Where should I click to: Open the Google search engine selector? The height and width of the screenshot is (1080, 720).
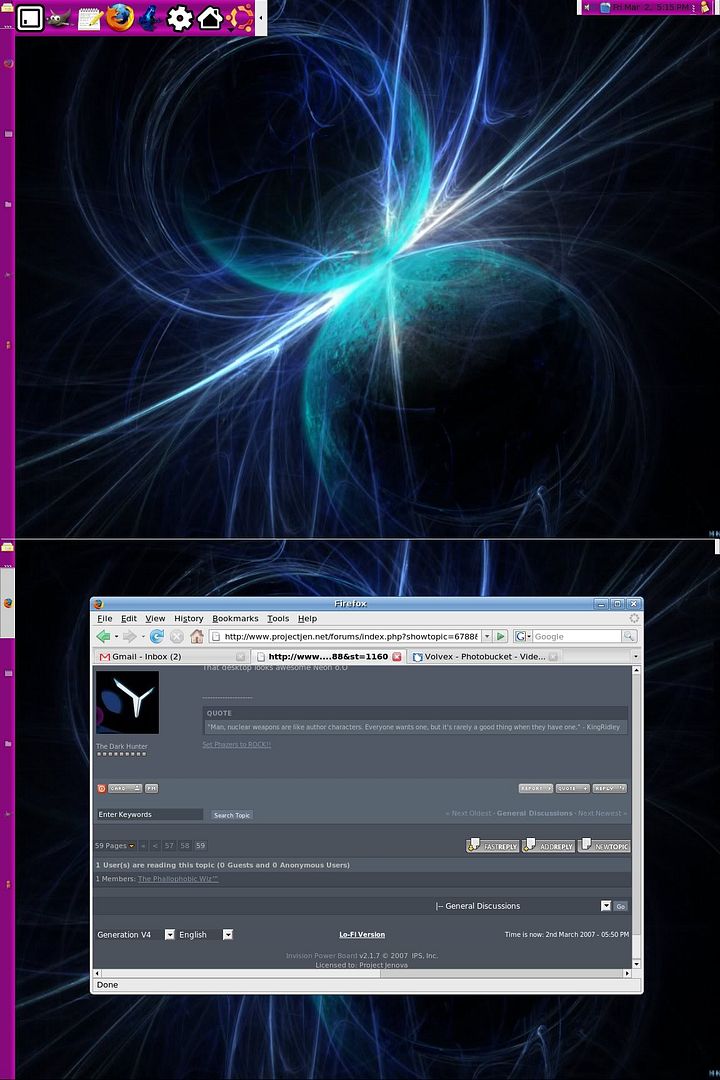pyautogui.click(x=524, y=636)
